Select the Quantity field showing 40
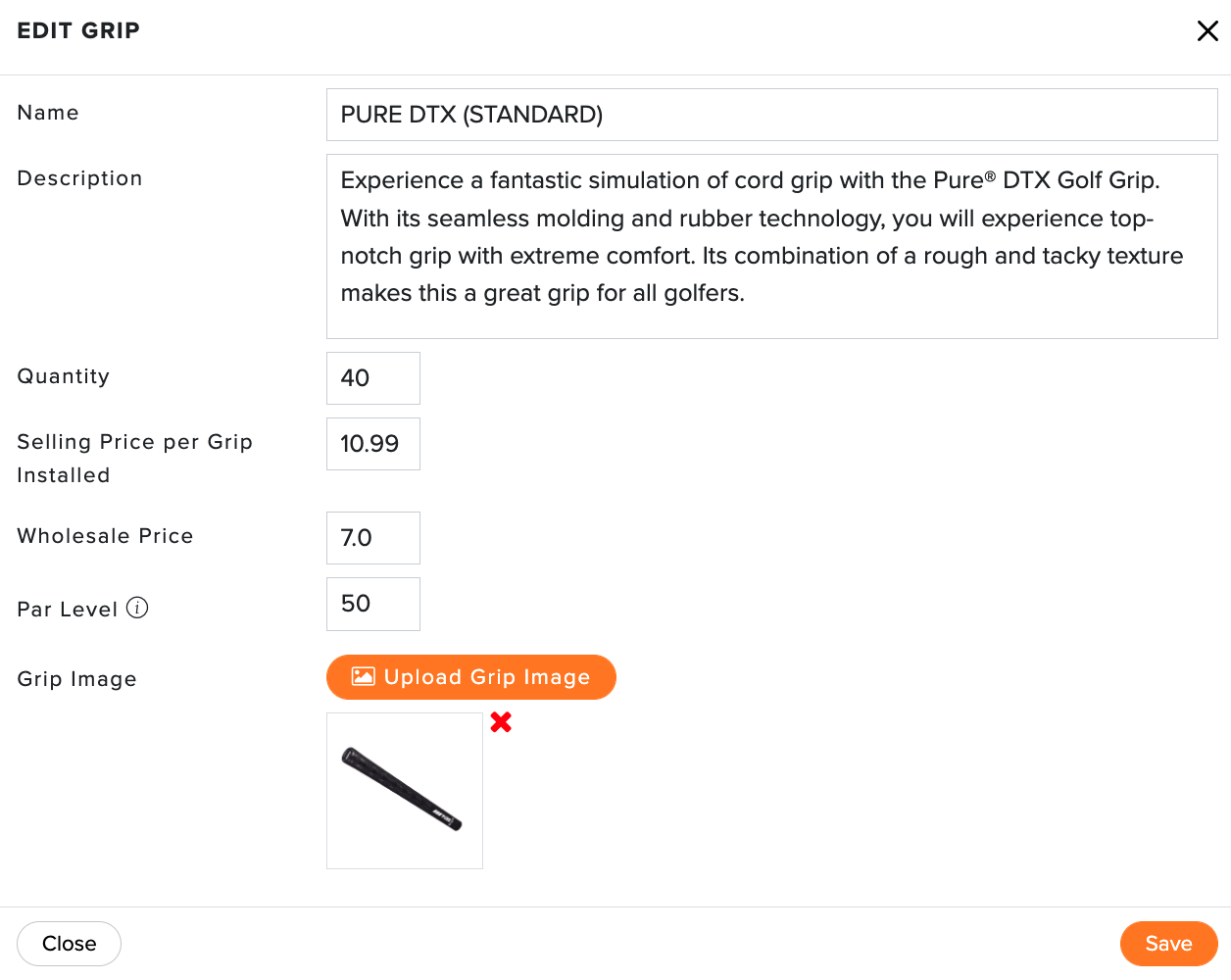 [373, 378]
